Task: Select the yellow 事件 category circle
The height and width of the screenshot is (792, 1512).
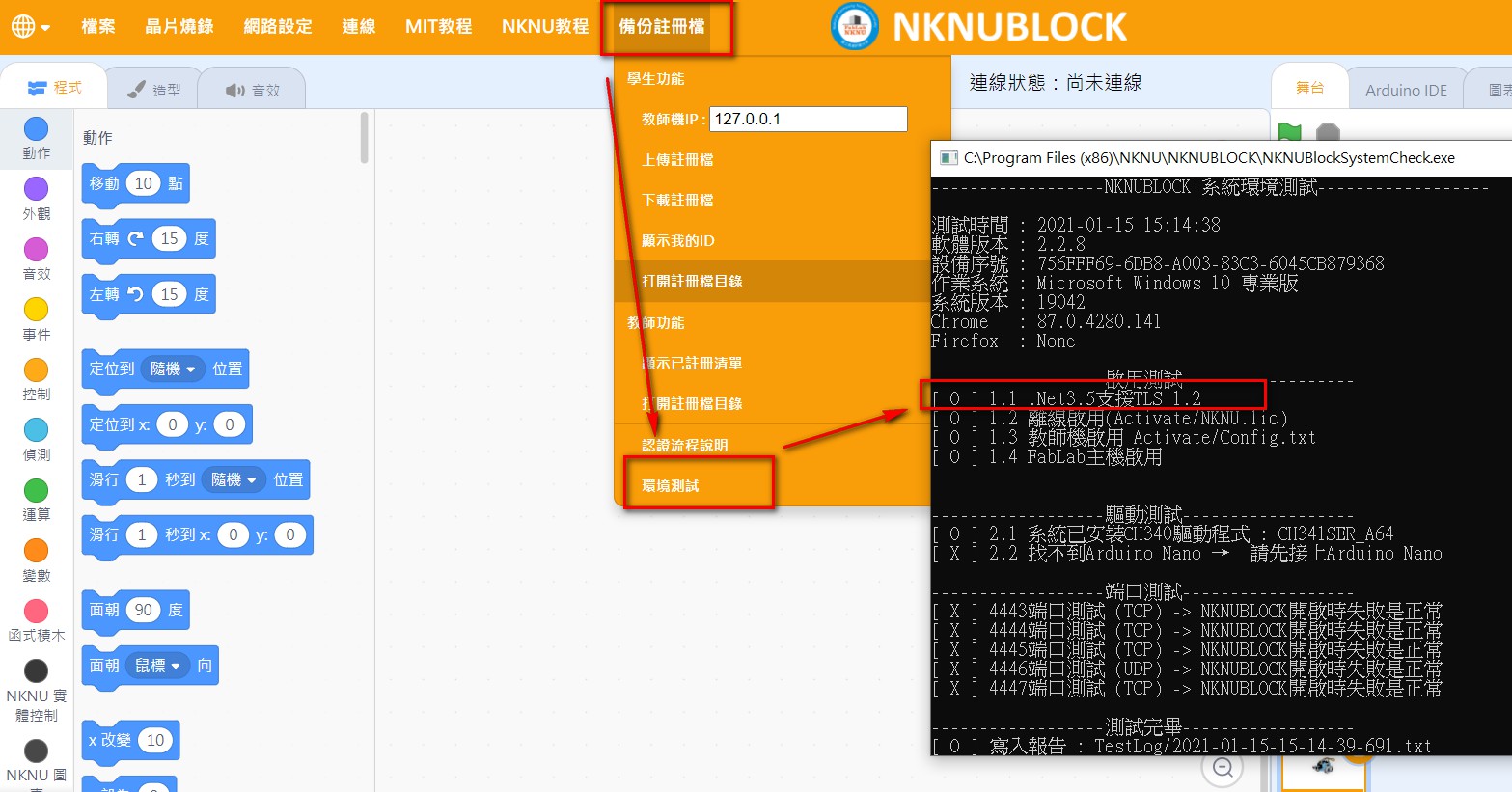Action: 37,310
